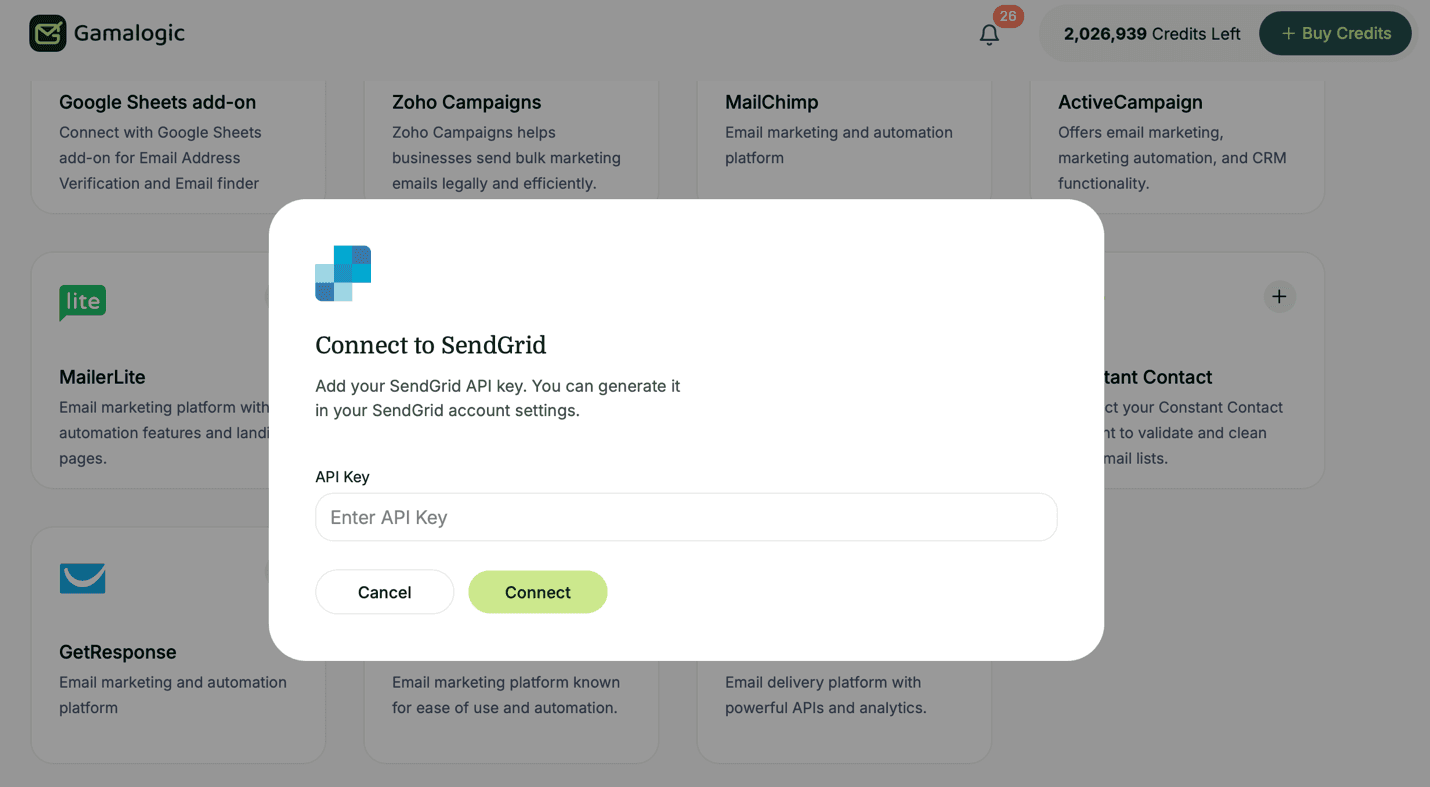The width and height of the screenshot is (1430, 787).
Task: Click the API Key label
Action: 342,476
